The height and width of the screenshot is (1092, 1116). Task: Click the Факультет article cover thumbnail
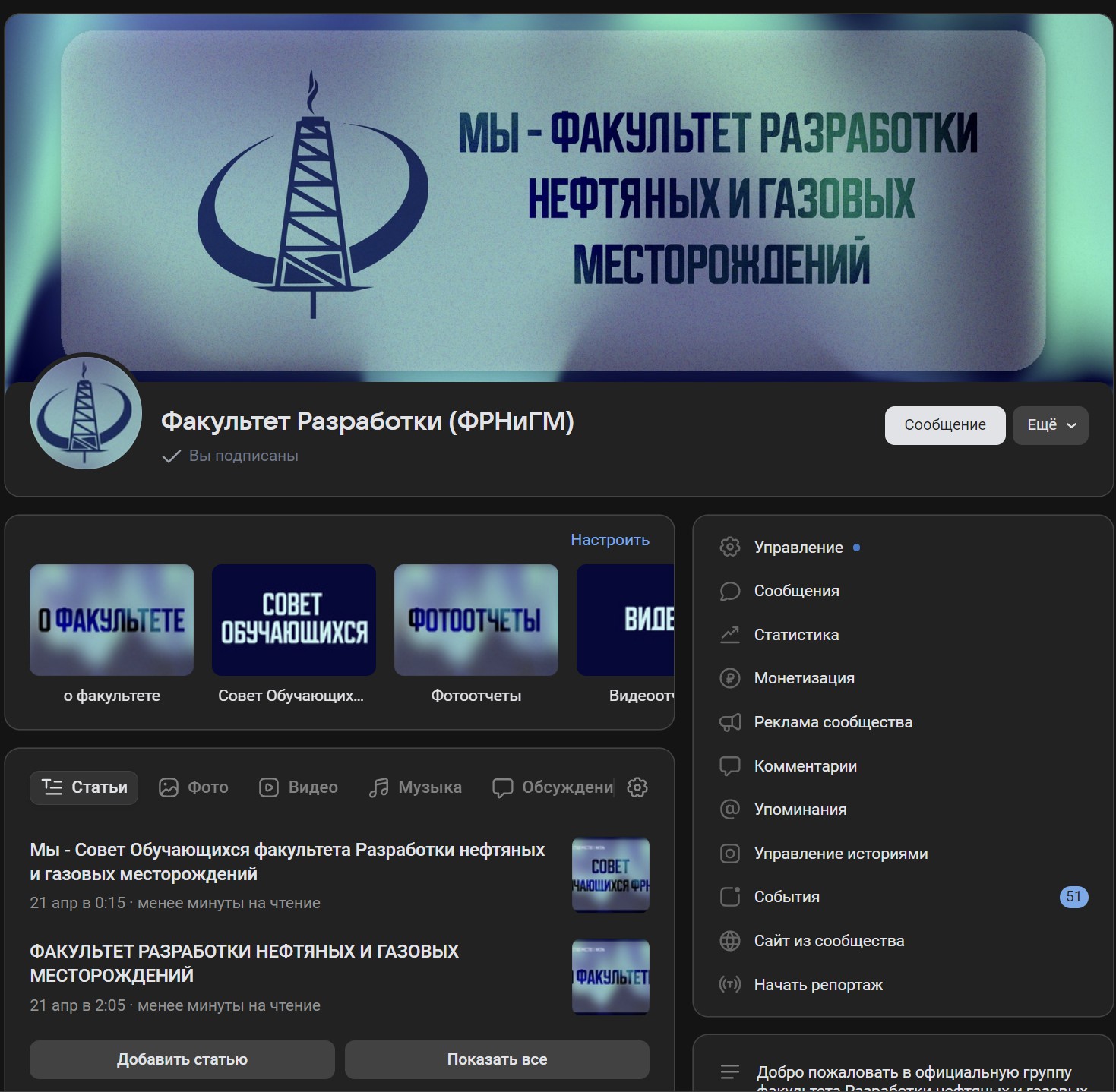click(x=611, y=977)
